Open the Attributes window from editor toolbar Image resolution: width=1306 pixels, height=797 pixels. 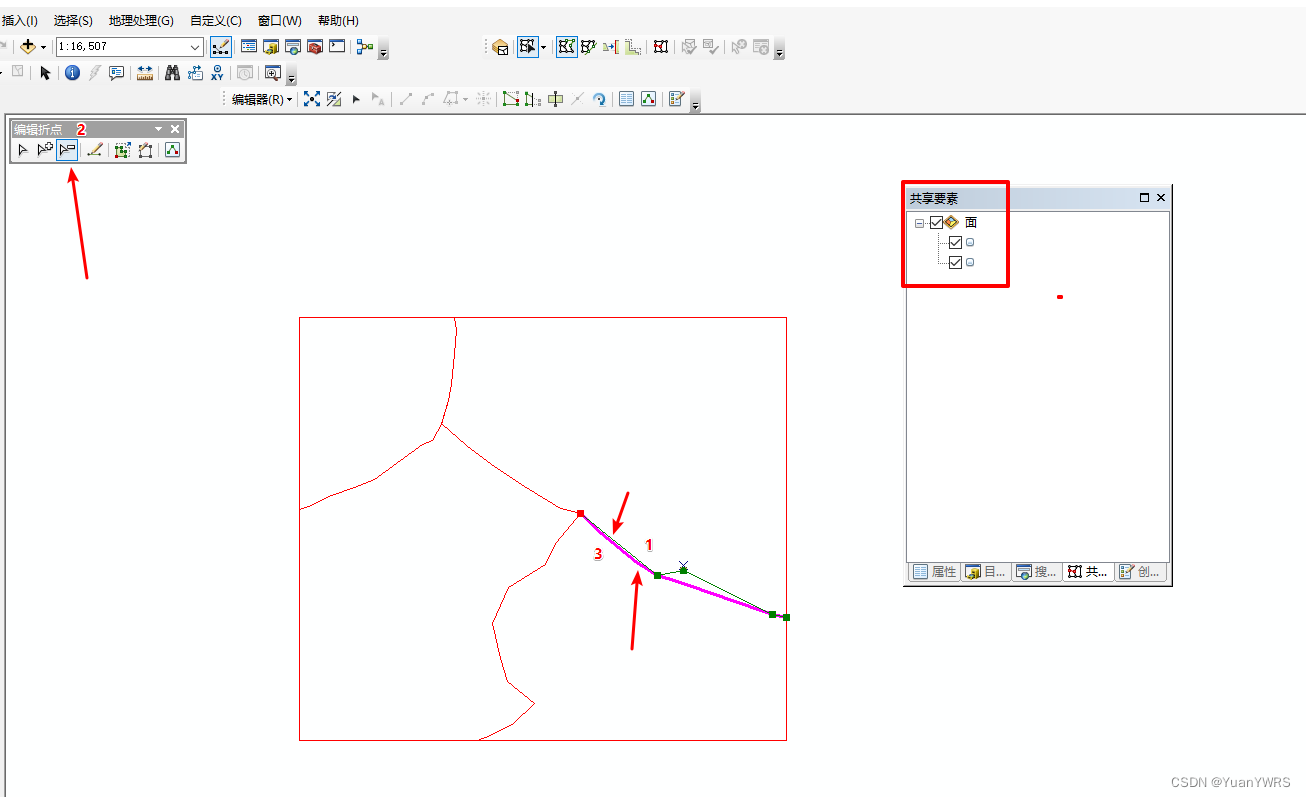(x=627, y=99)
